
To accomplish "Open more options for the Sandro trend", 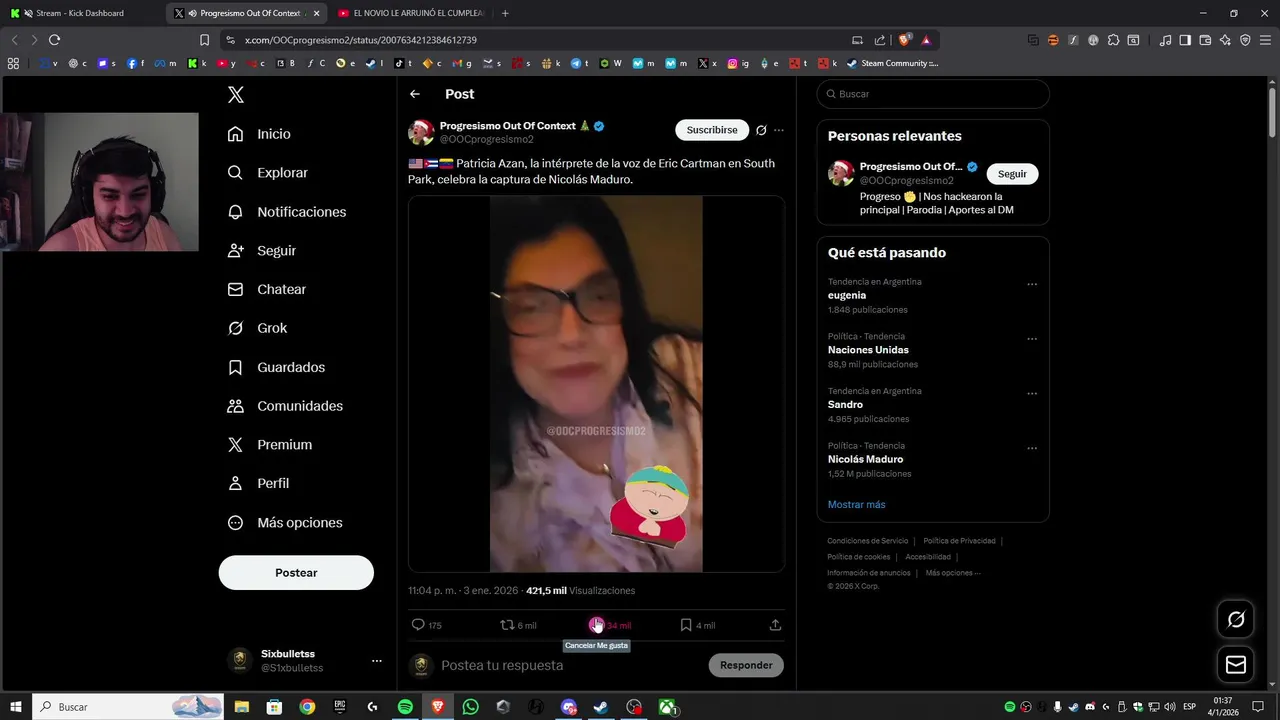I will [1032, 393].
